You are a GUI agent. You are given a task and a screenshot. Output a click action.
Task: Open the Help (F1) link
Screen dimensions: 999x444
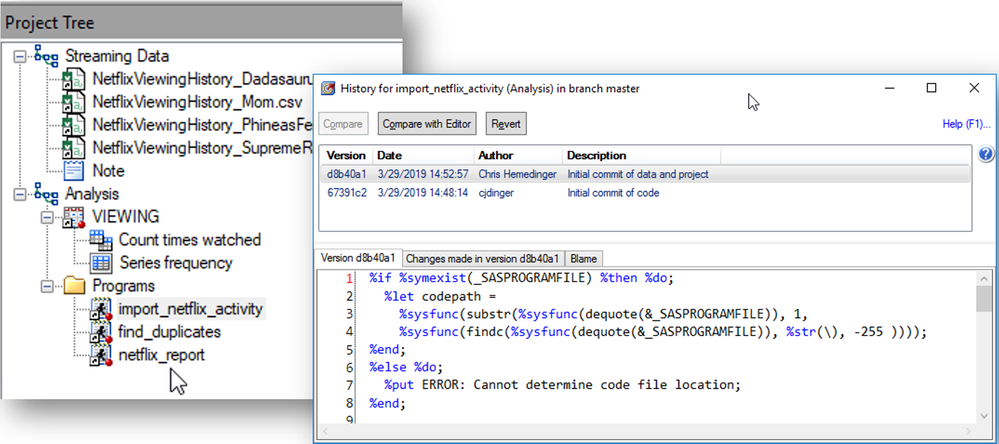[x=965, y=124]
